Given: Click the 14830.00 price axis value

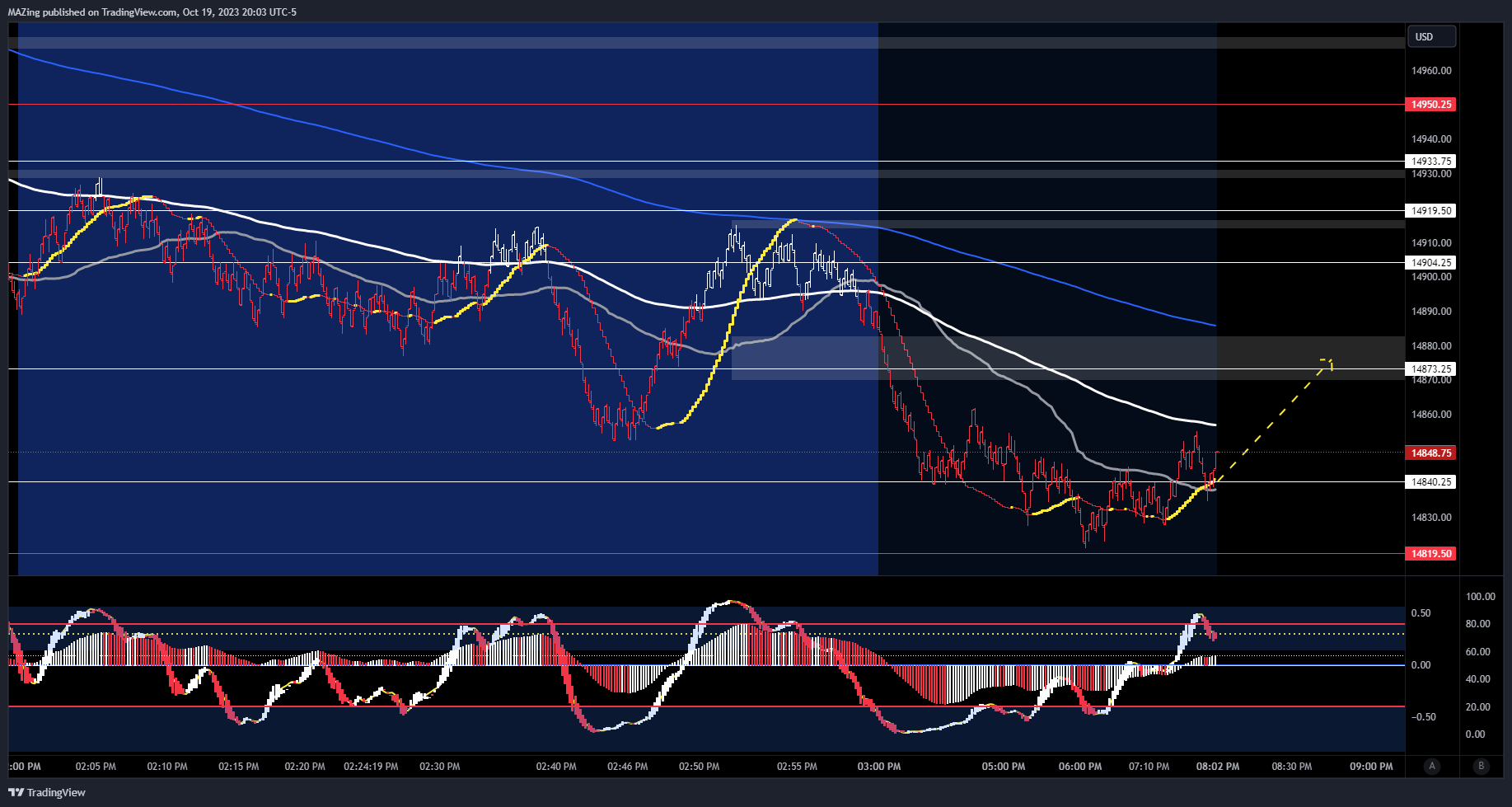Looking at the screenshot, I should tap(1431, 518).
